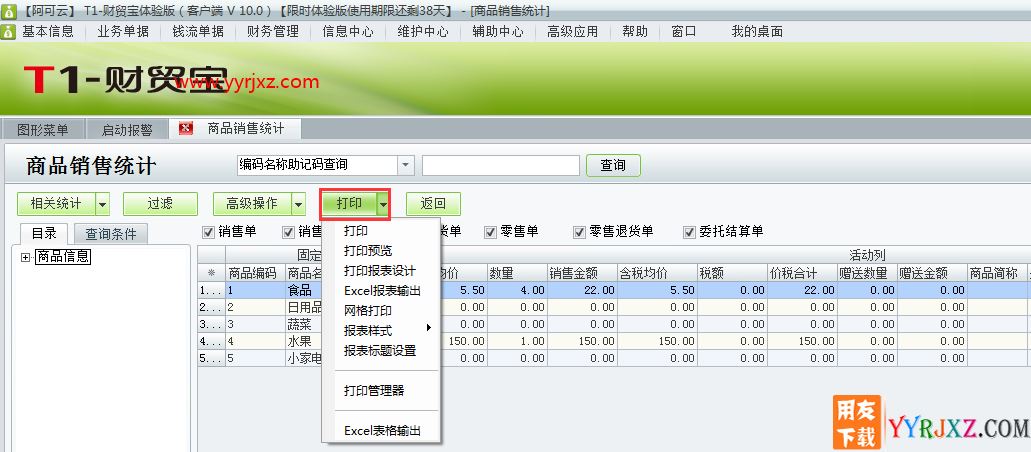The height and width of the screenshot is (452, 1031).
Task: Click the 商品编码 column header
Action: pyautogui.click(x=255, y=273)
